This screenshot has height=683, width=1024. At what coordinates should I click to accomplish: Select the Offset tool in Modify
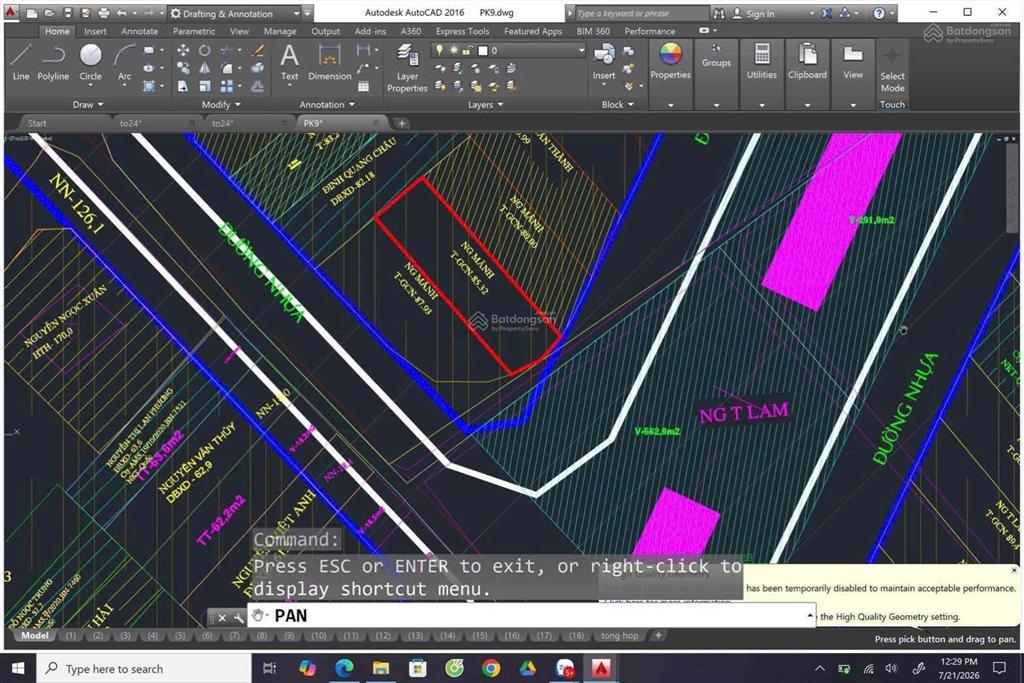pos(258,86)
